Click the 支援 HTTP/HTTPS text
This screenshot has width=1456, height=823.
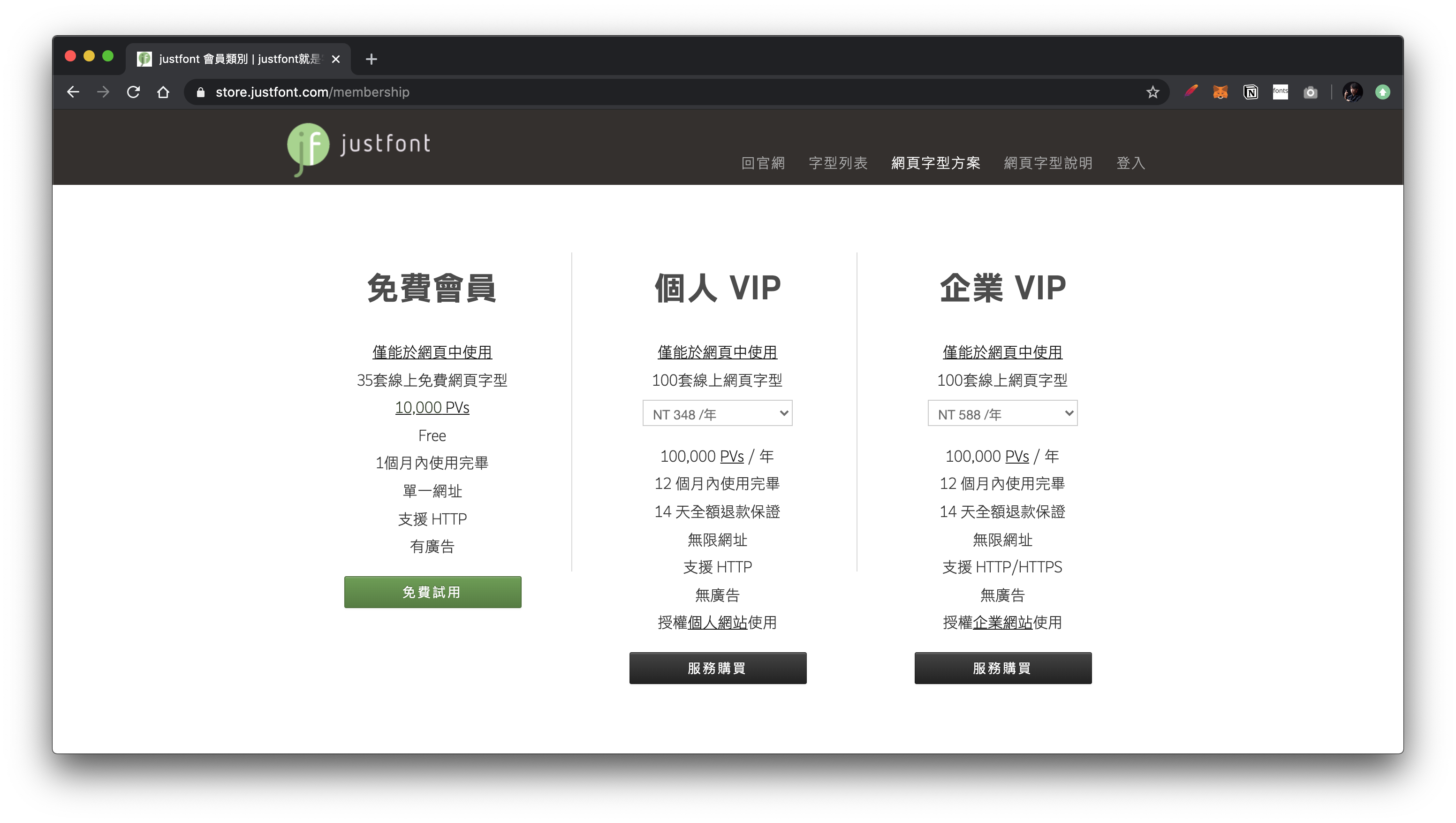pos(1002,566)
